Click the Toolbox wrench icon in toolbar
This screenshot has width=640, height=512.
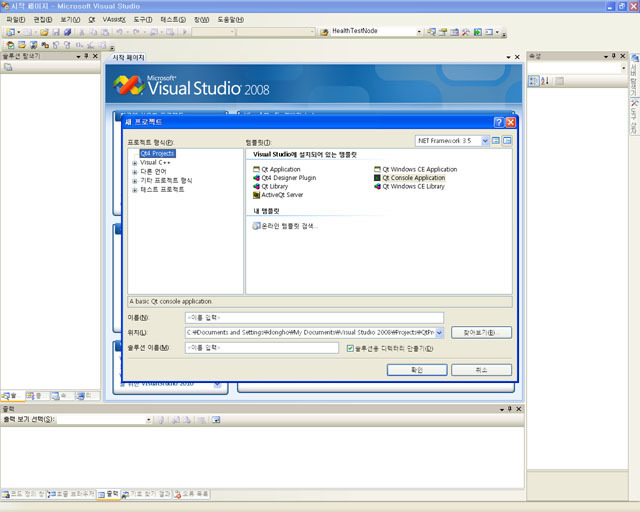(x=466, y=32)
